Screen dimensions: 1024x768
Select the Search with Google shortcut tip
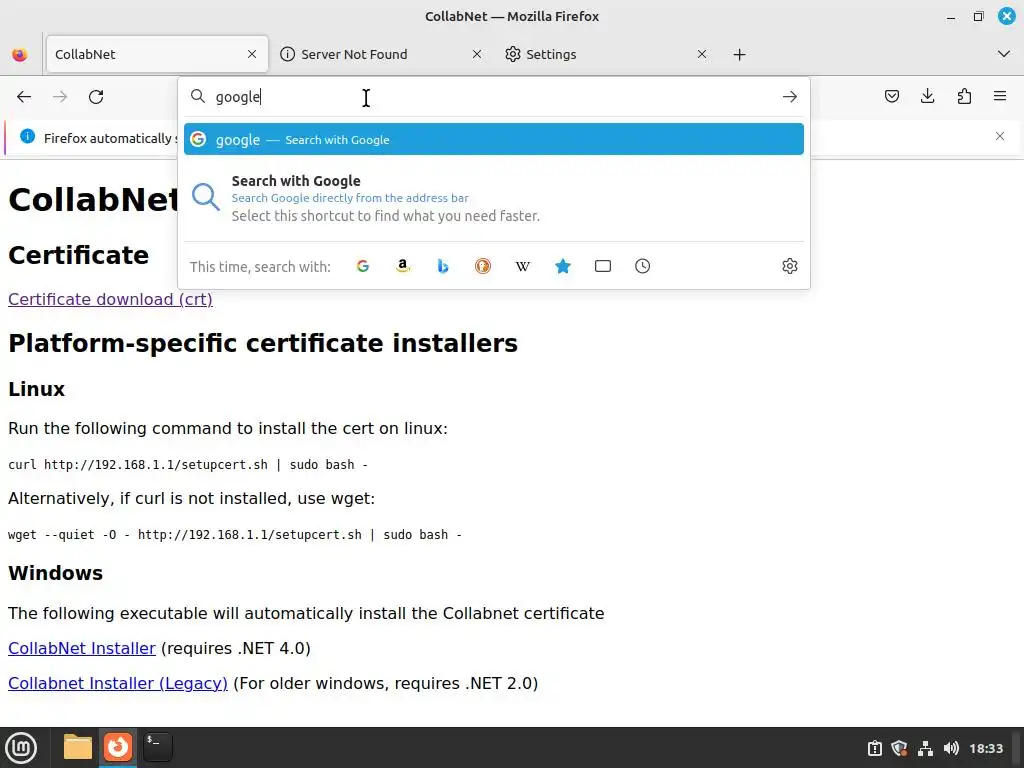click(494, 198)
